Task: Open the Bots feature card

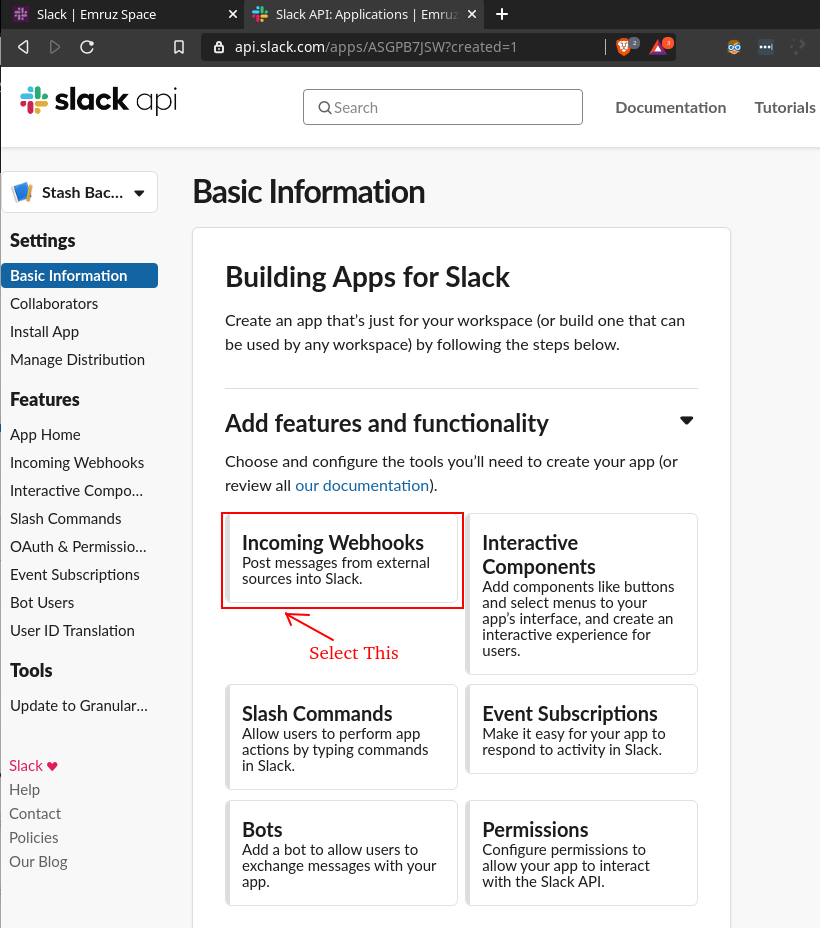Action: [342, 852]
